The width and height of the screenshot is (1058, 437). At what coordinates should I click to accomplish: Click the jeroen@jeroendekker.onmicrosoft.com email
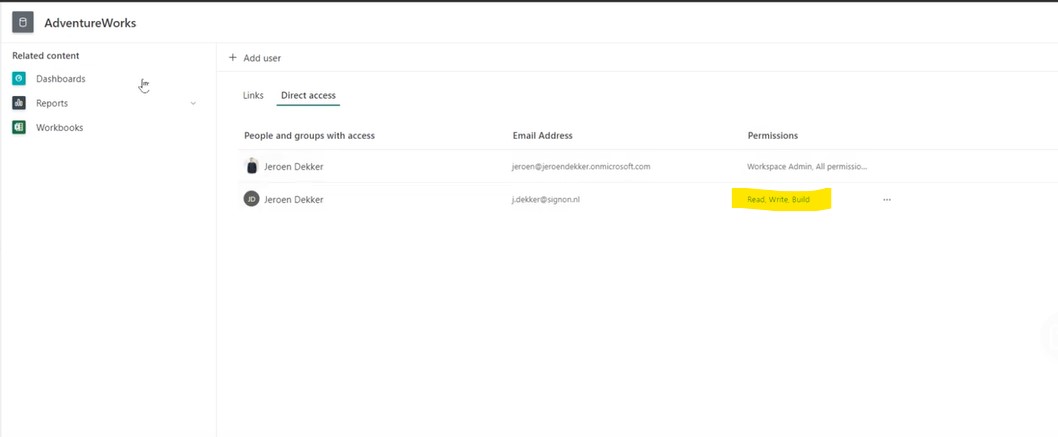[581, 167]
